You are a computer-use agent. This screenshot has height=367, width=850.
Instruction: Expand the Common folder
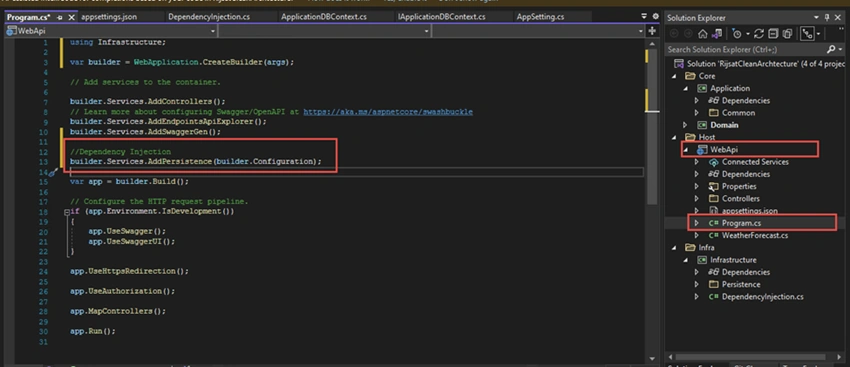tap(697, 113)
